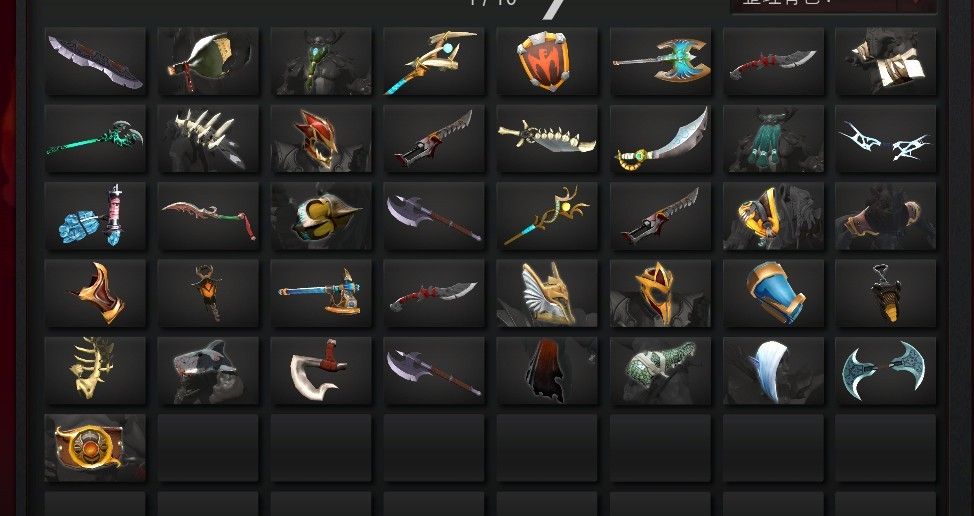Viewport: 974px width, 516px height.
Task: Pick the shark head item
Action: [208, 371]
